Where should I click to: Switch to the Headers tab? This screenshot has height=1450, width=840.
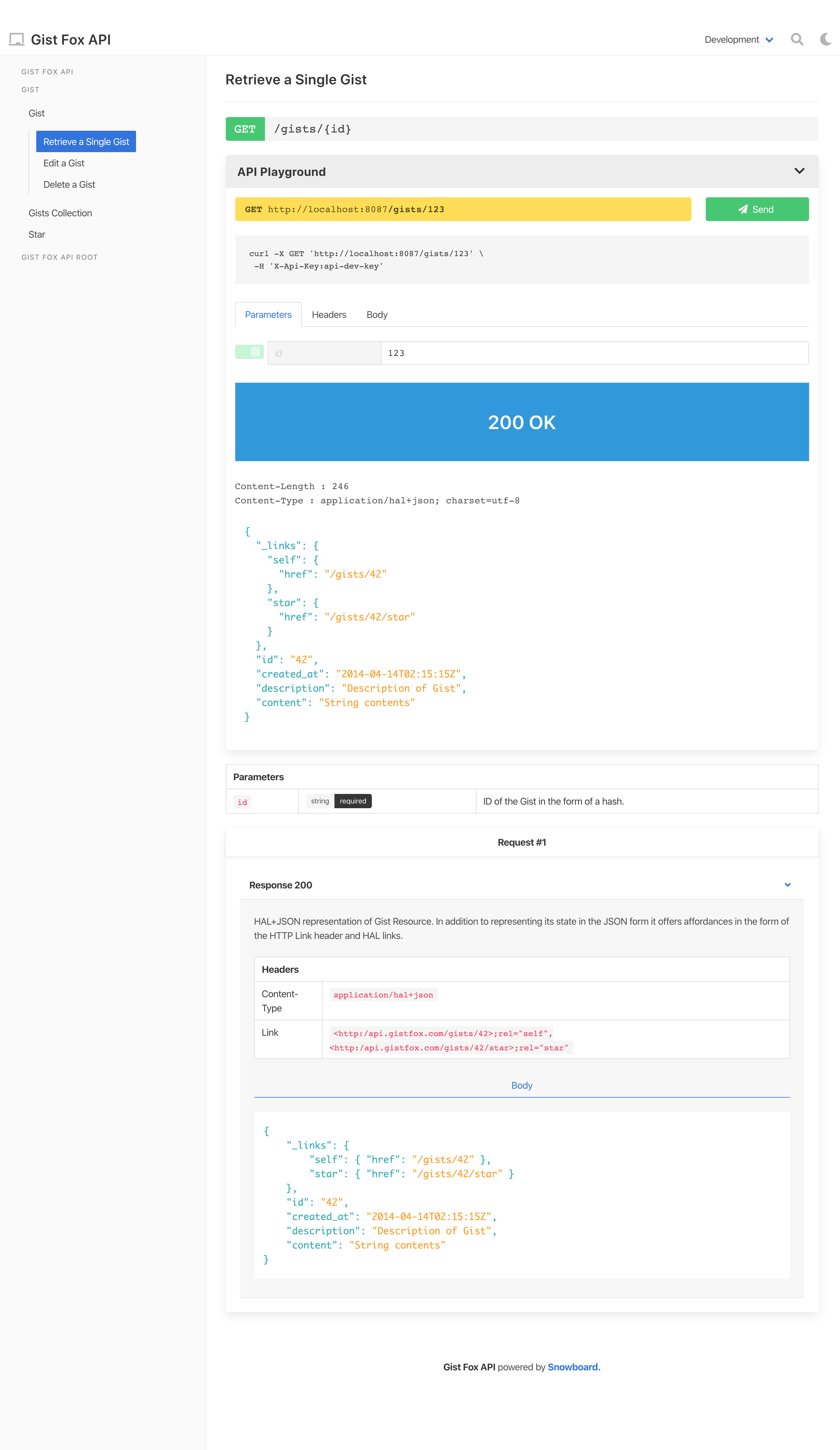329,315
